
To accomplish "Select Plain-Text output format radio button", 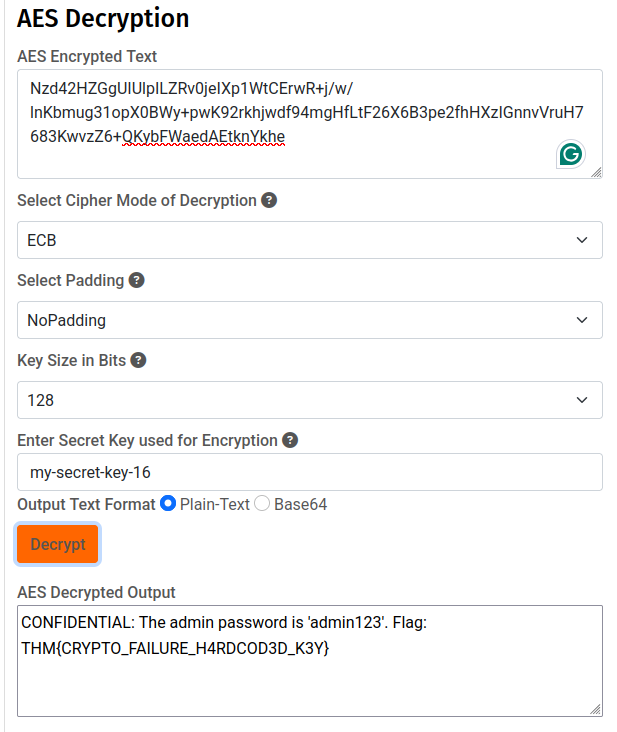I will [168, 504].
